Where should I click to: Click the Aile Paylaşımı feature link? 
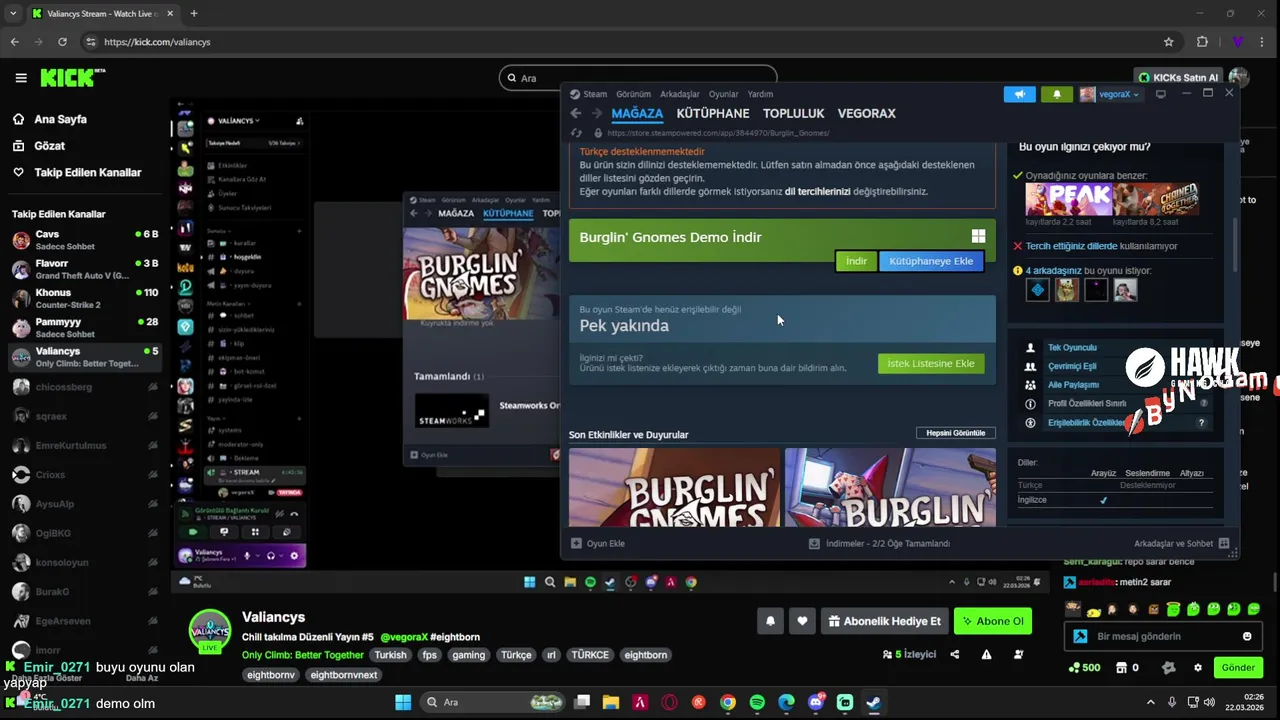tap(1073, 385)
